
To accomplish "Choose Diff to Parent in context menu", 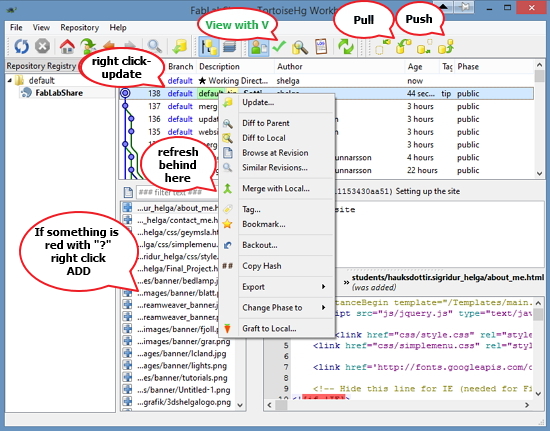I will click(276, 123).
